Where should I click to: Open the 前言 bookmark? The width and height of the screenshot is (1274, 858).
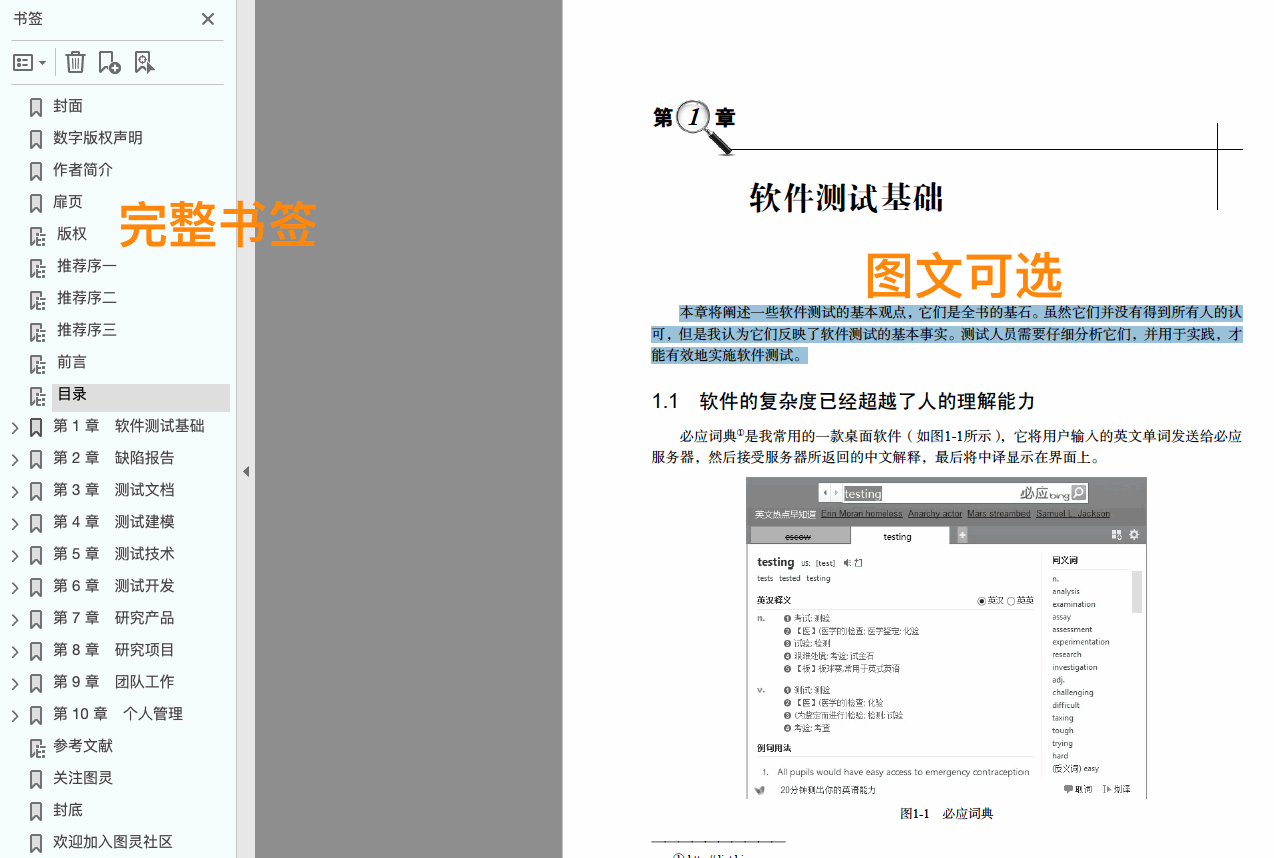click(74, 361)
